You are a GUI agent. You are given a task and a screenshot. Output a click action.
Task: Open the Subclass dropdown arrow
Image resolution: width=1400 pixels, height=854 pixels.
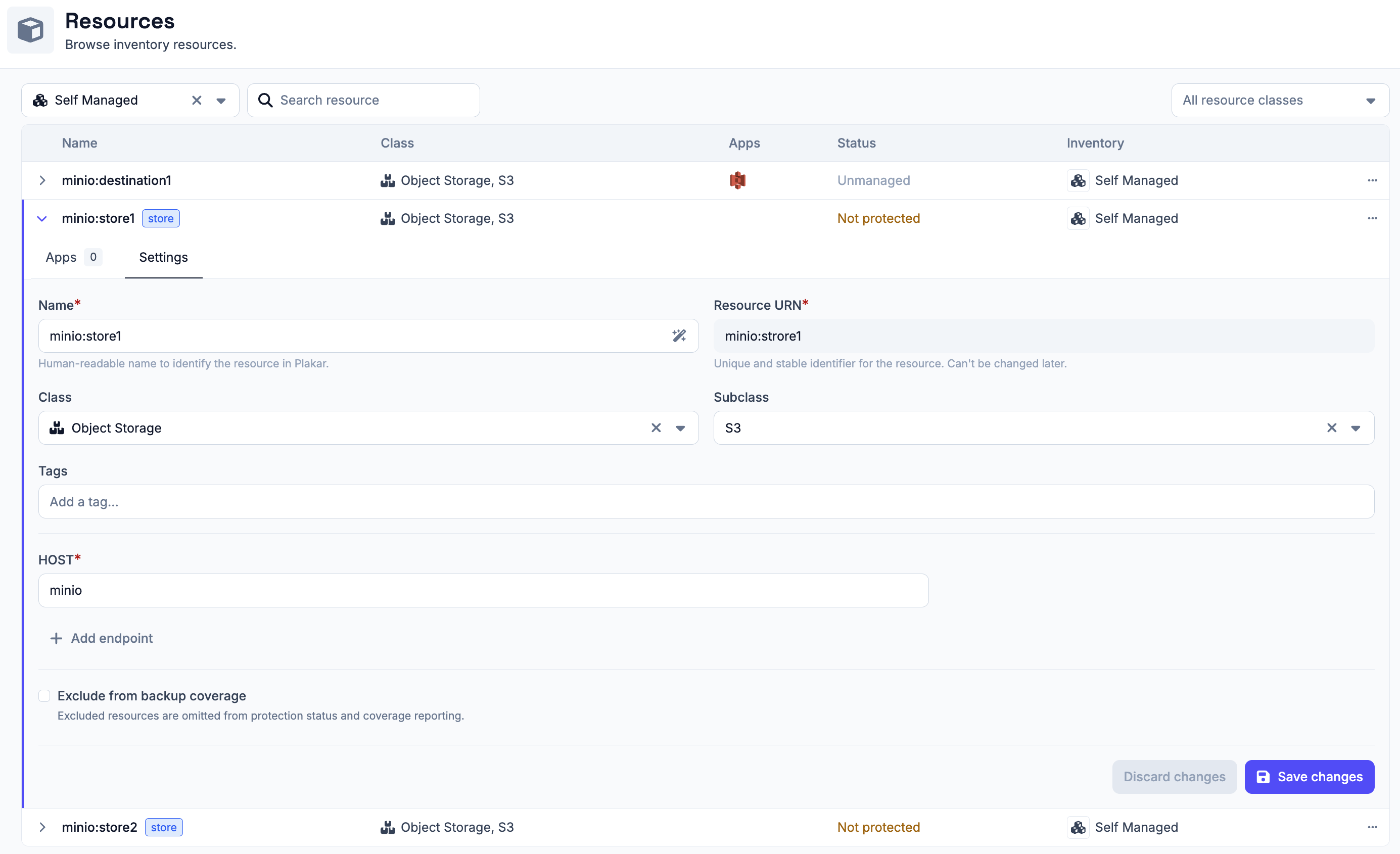click(1356, 429)
